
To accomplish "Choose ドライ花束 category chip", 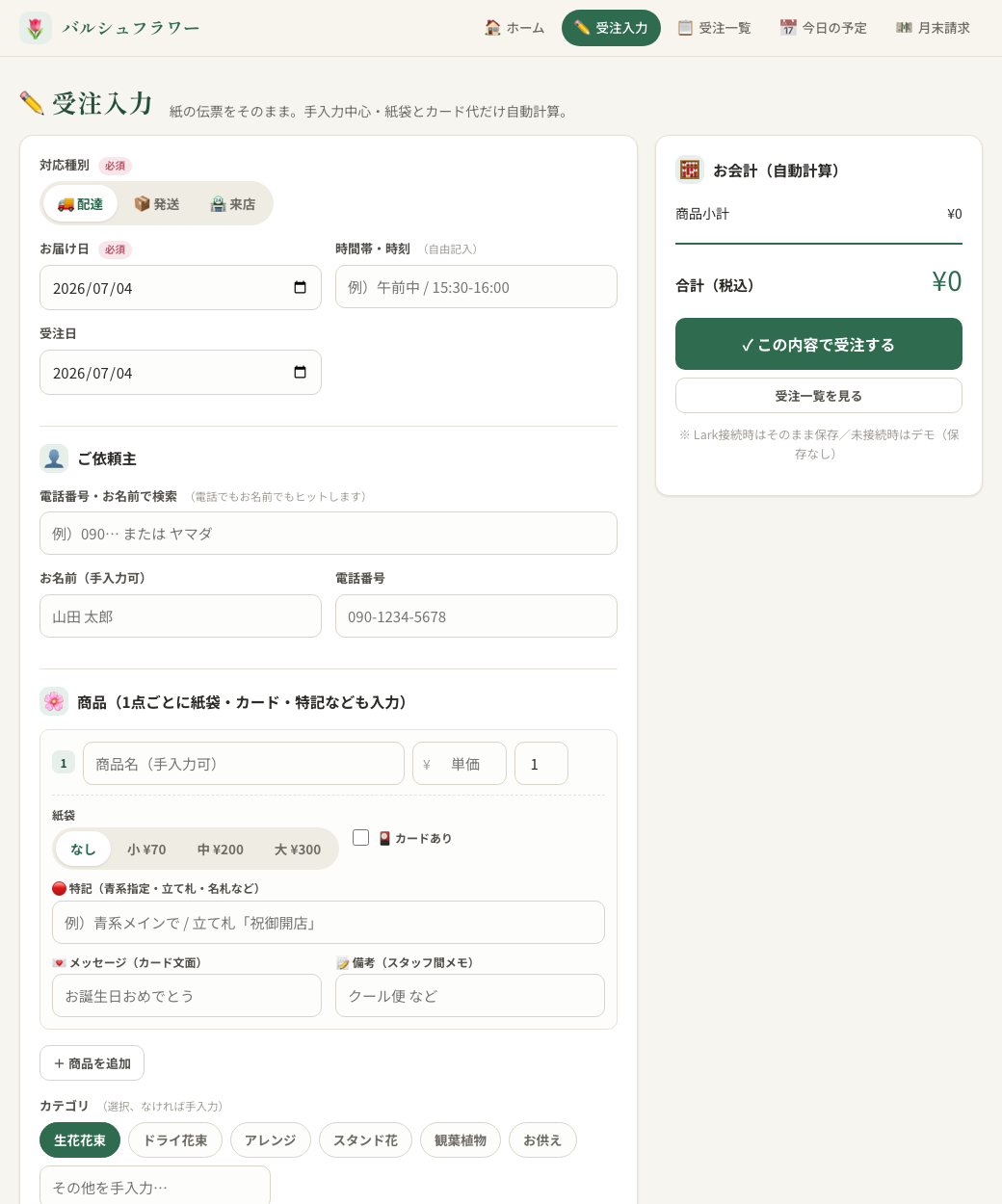I will click(x=175, y=1140).
